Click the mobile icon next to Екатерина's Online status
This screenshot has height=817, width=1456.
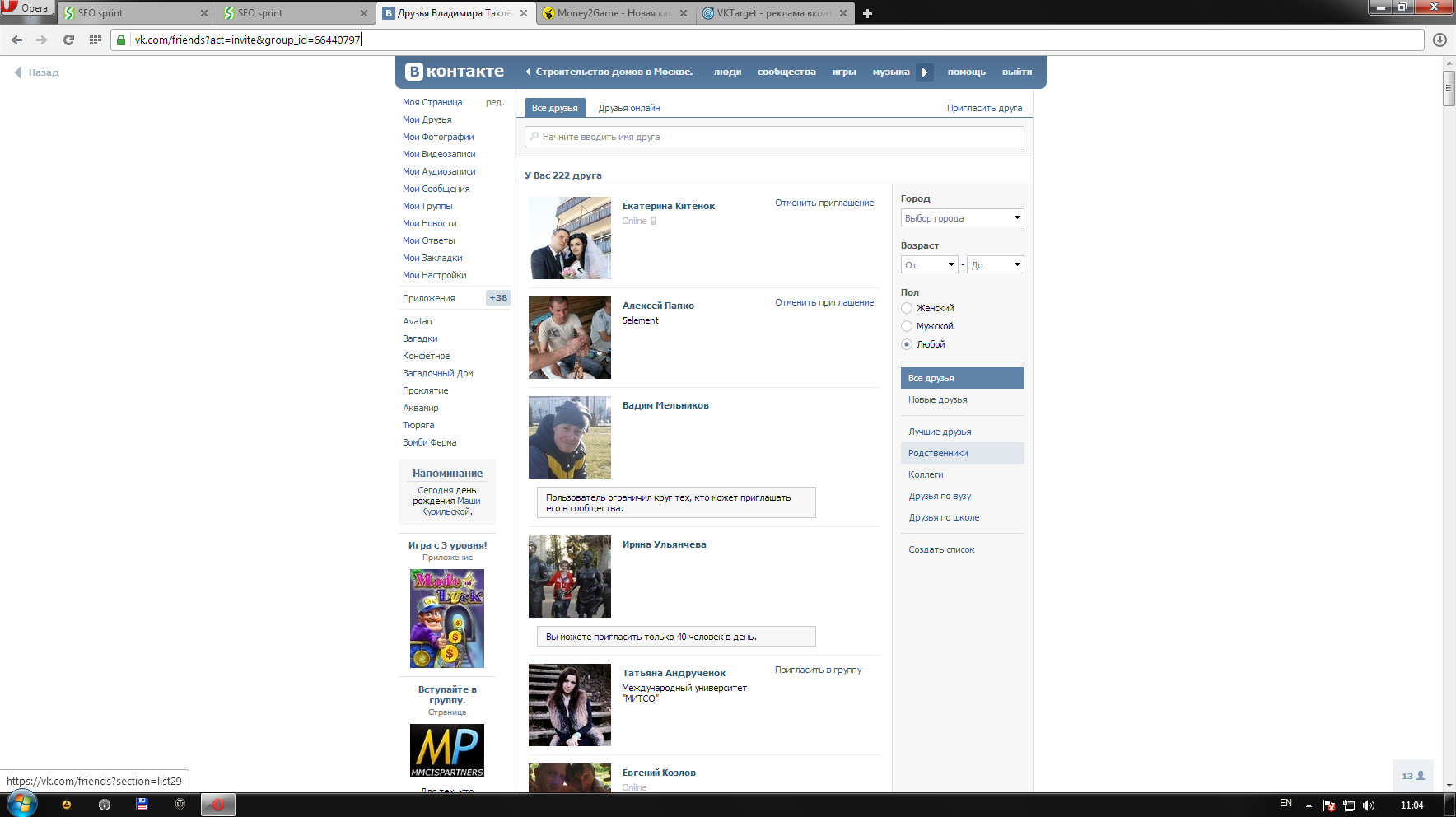[x=653, y=221]
